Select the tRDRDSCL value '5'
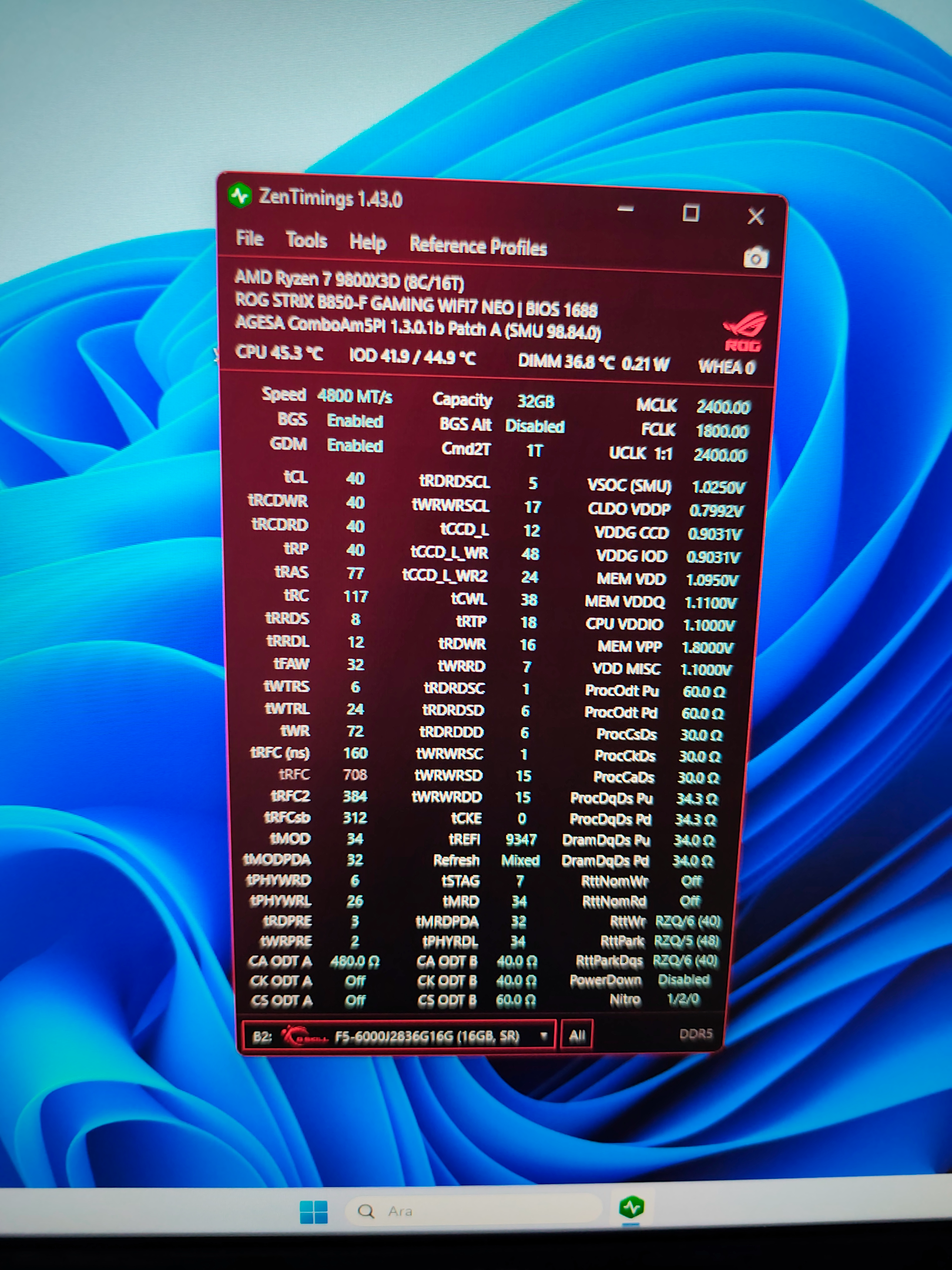The width and height of the screenshot is (952, 1270). [533, 483]
